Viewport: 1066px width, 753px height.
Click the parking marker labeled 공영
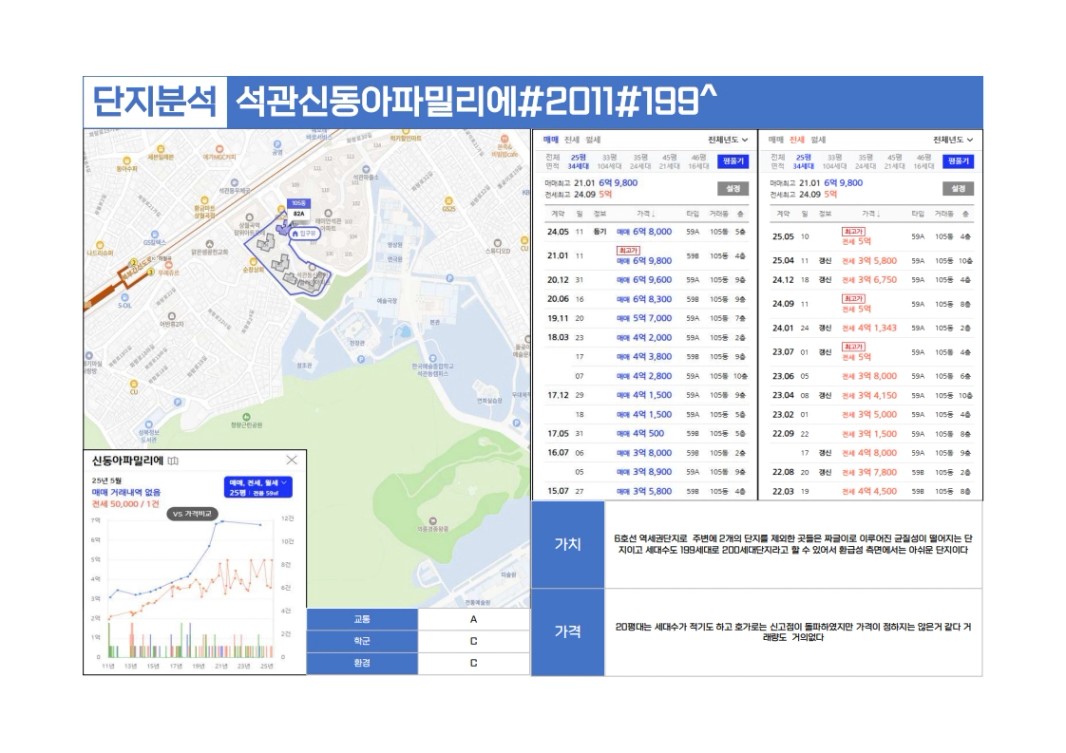coord(277,147)
